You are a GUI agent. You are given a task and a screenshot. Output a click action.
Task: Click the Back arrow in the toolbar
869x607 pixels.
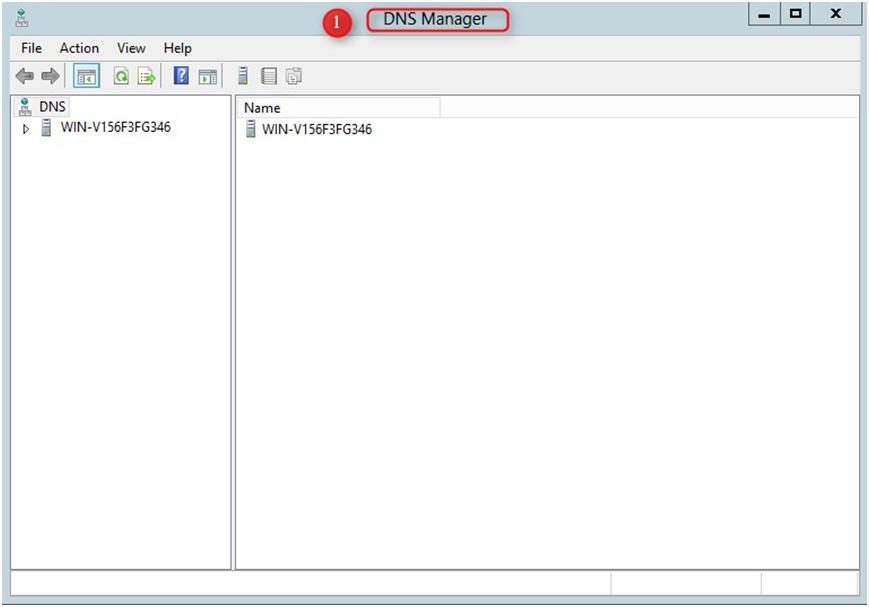click(x=24, y=76)
